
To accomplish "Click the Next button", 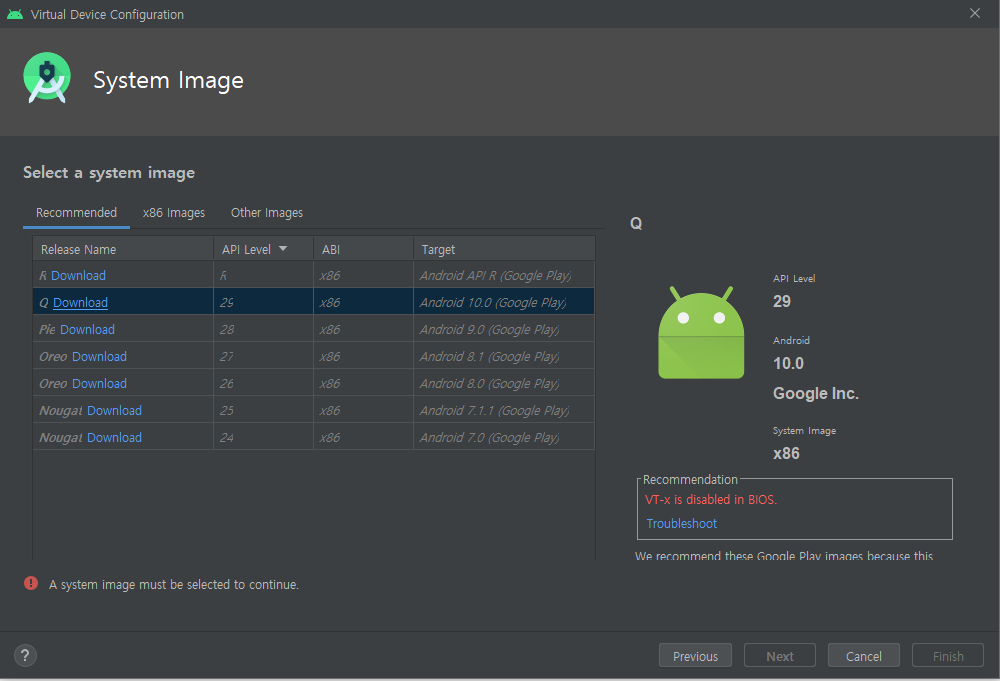I will click(779, 655).
